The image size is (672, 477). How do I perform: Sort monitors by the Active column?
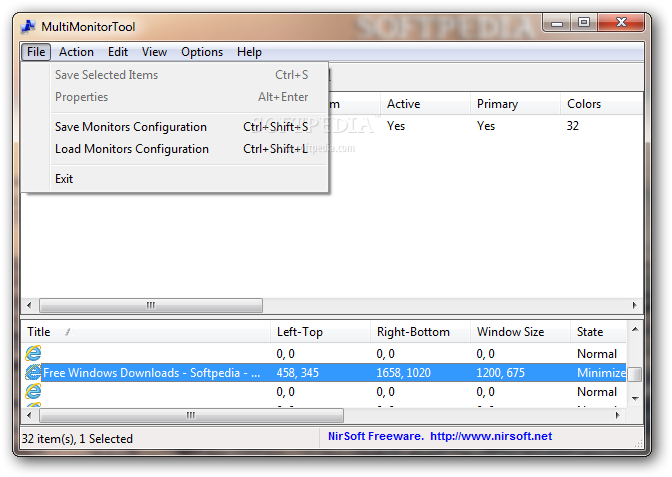point(425,104)
